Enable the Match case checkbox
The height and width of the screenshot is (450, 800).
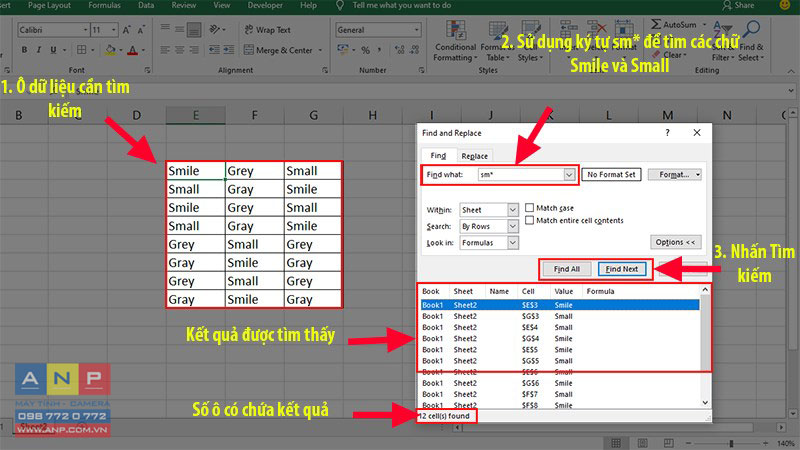pyautogui.click(x=530, y=208)
